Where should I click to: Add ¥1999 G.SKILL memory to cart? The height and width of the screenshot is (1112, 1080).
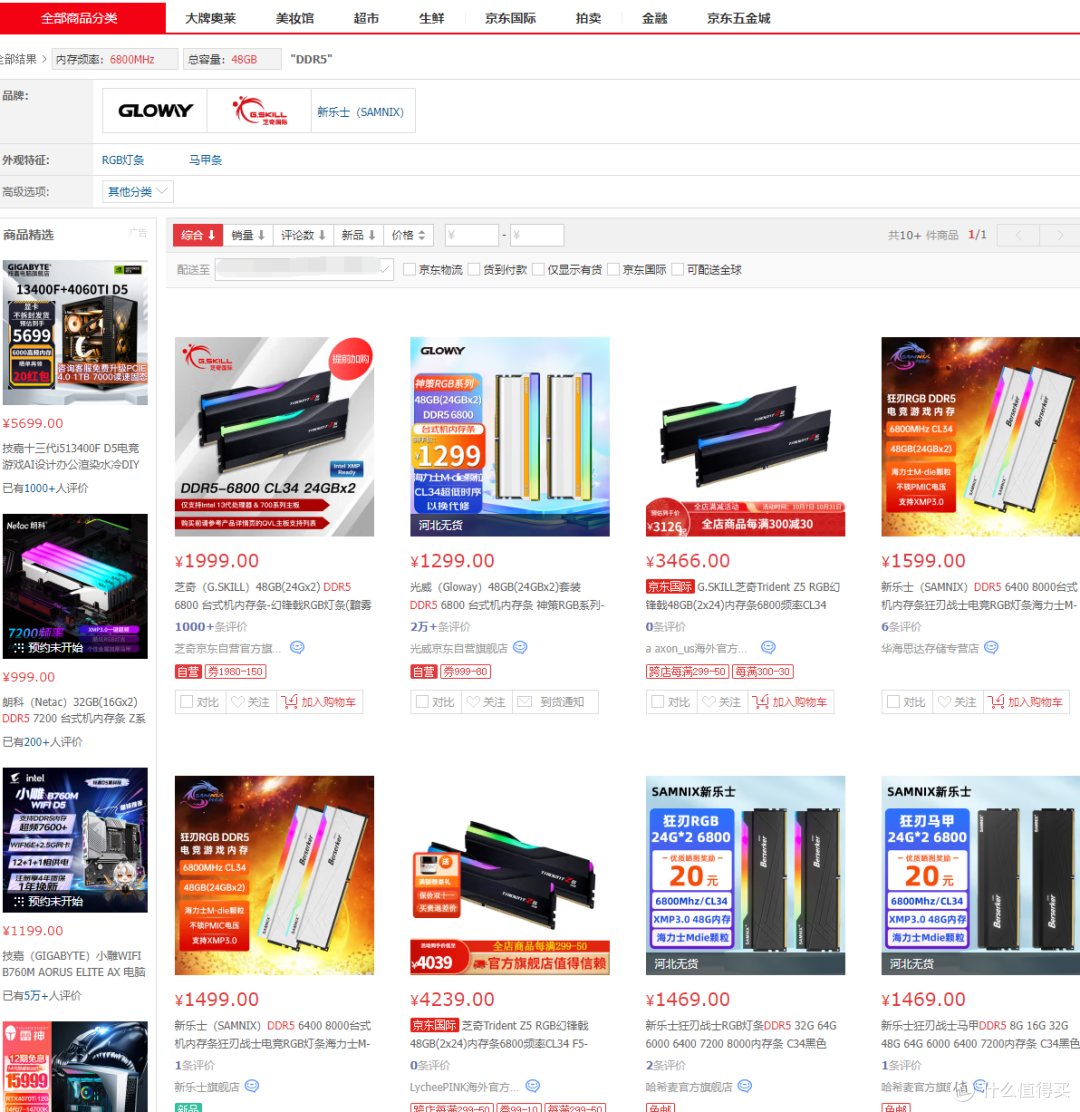point(319,701)
